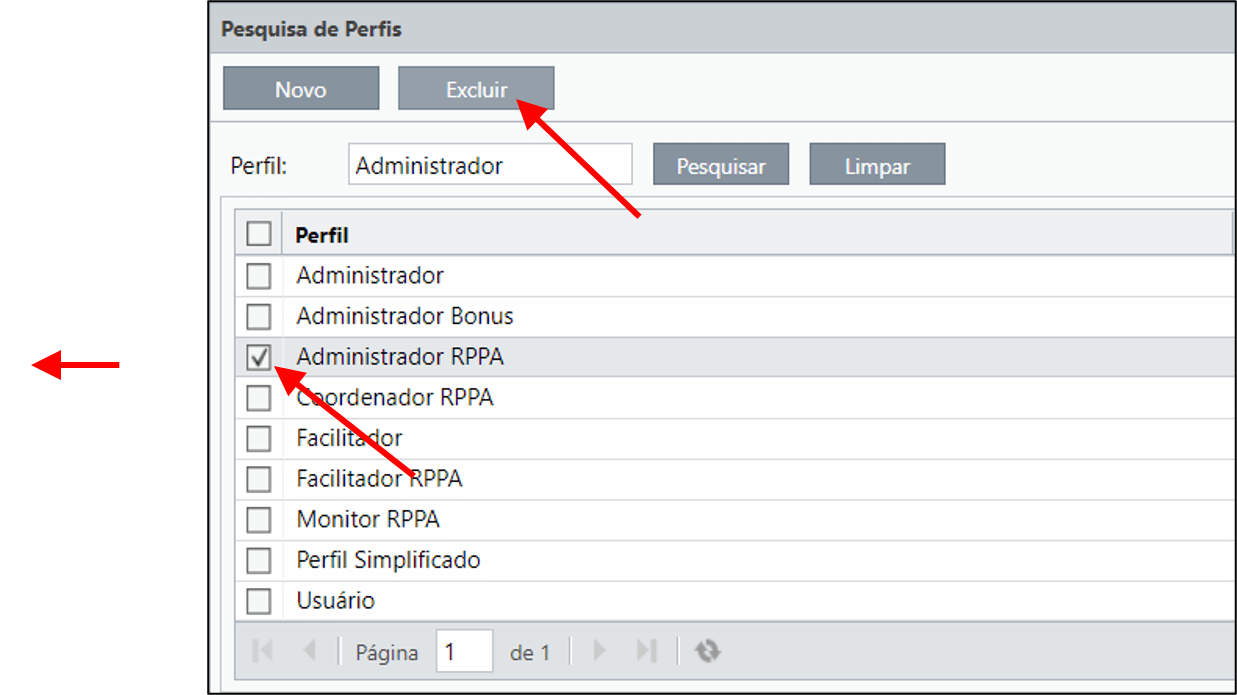Check the Perfil Simplificado checkbox

pyautogui.click(x=259, y=560)
